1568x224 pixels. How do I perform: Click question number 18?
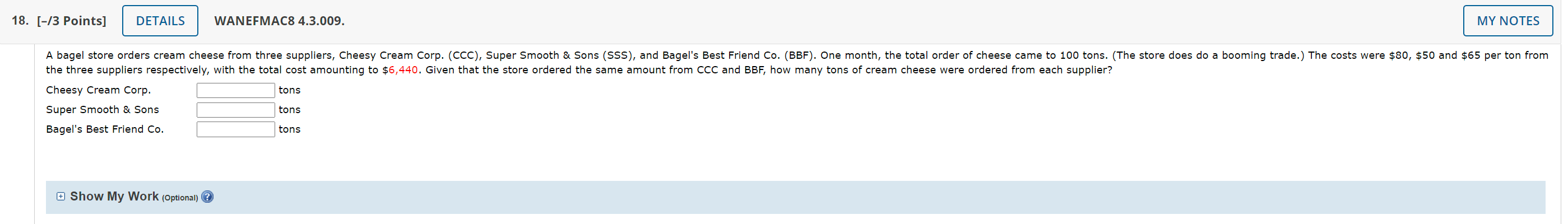tap(20, 21)
